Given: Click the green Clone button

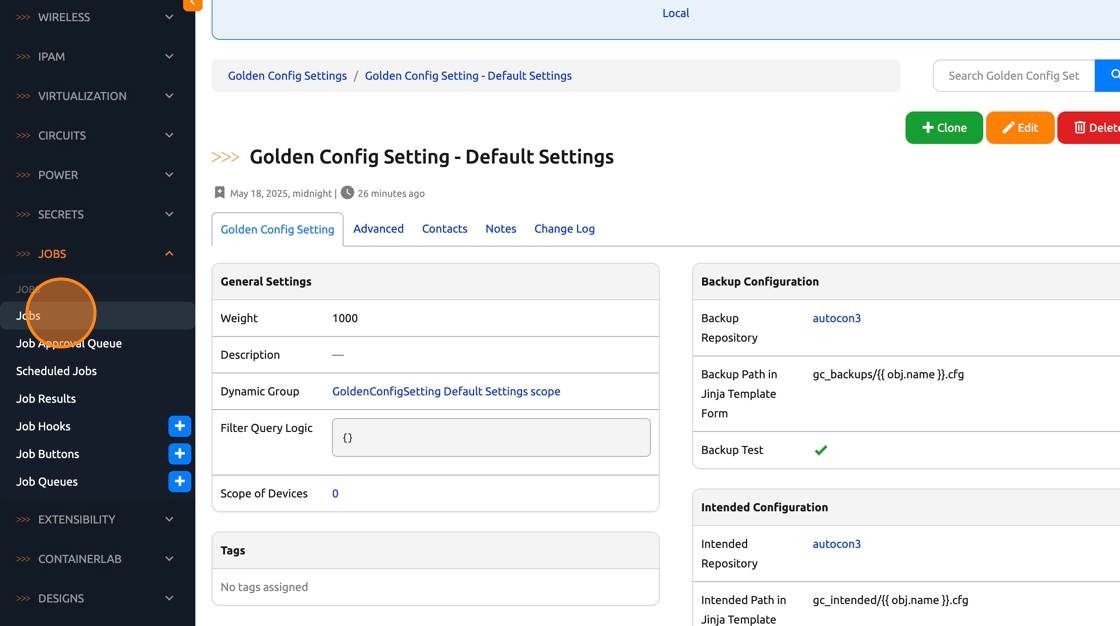Looking at the screenshot, I should 943,128.
